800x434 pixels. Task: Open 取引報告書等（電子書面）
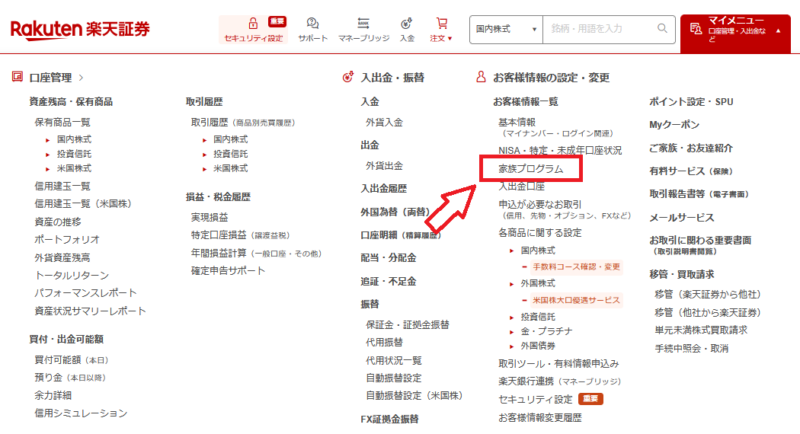pos(699,194)
